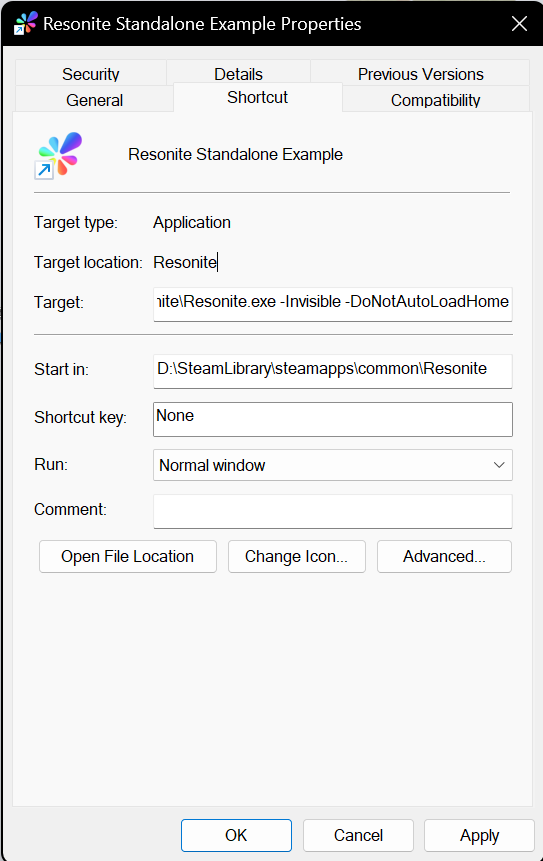This screenshot has width=543, height=861.
Task: Open the Previous Versions tab
Action: [x=421, y=74]
